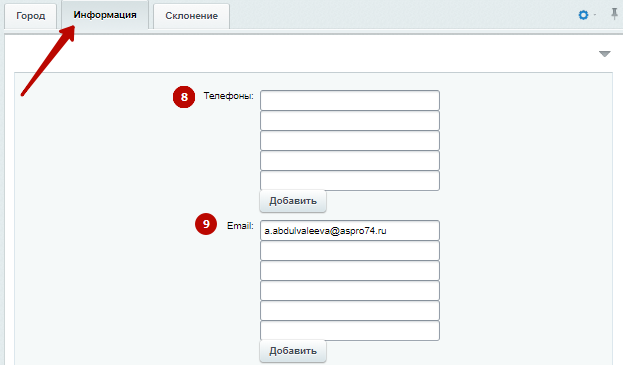Collapse the section with the gray triangle
The image size is (623, 365).
click(x=604, y=54)
